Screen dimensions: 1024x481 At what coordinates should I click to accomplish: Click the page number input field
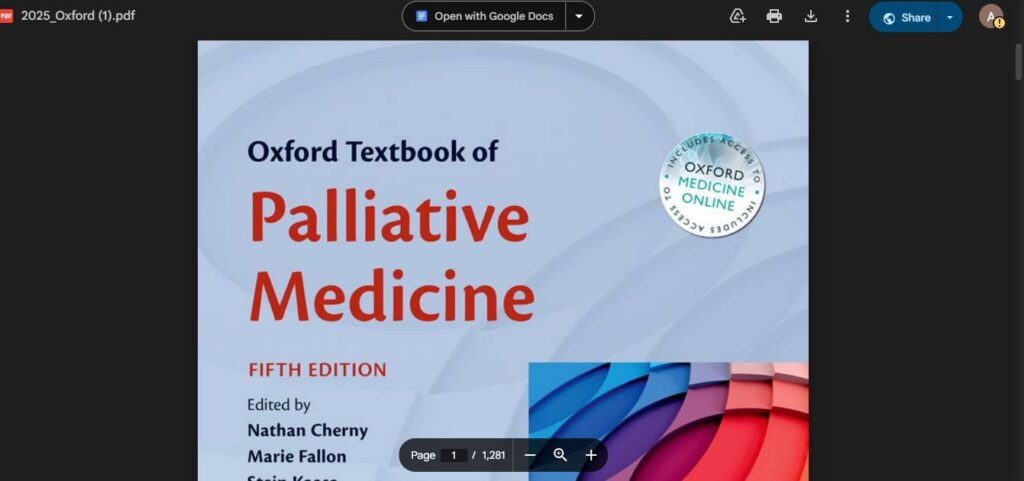(x=453, y=455)
